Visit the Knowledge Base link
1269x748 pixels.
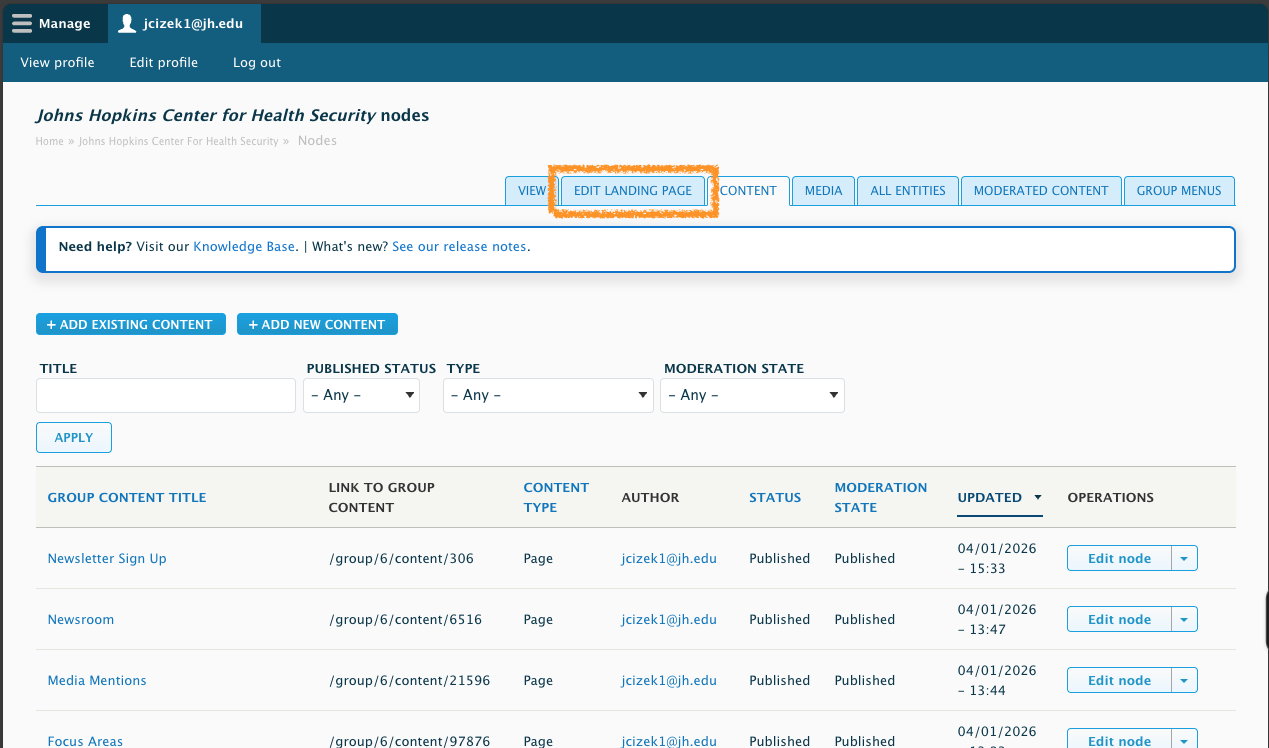pyautogui.click(x=244, y=246)
